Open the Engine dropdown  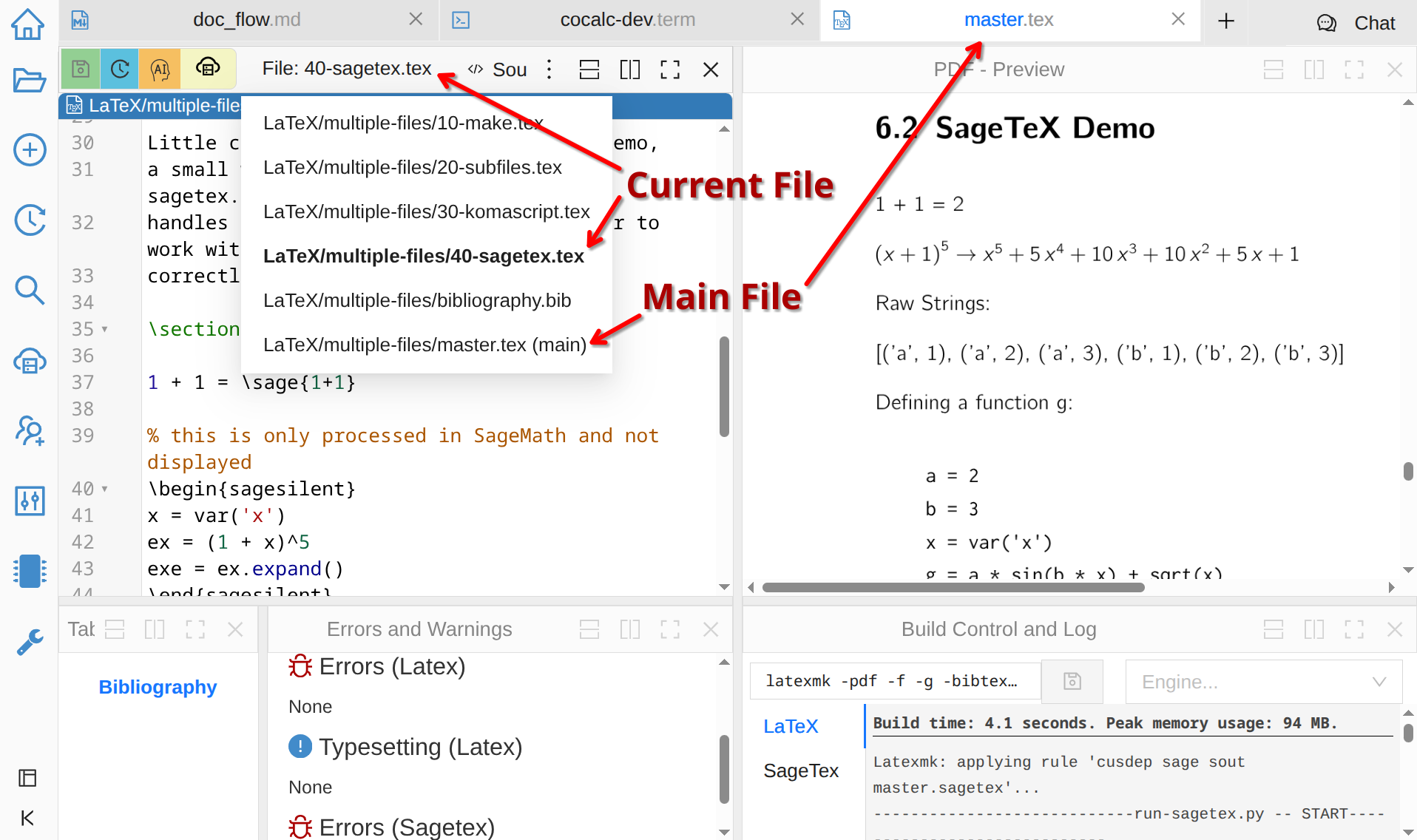click(1263, 682)
